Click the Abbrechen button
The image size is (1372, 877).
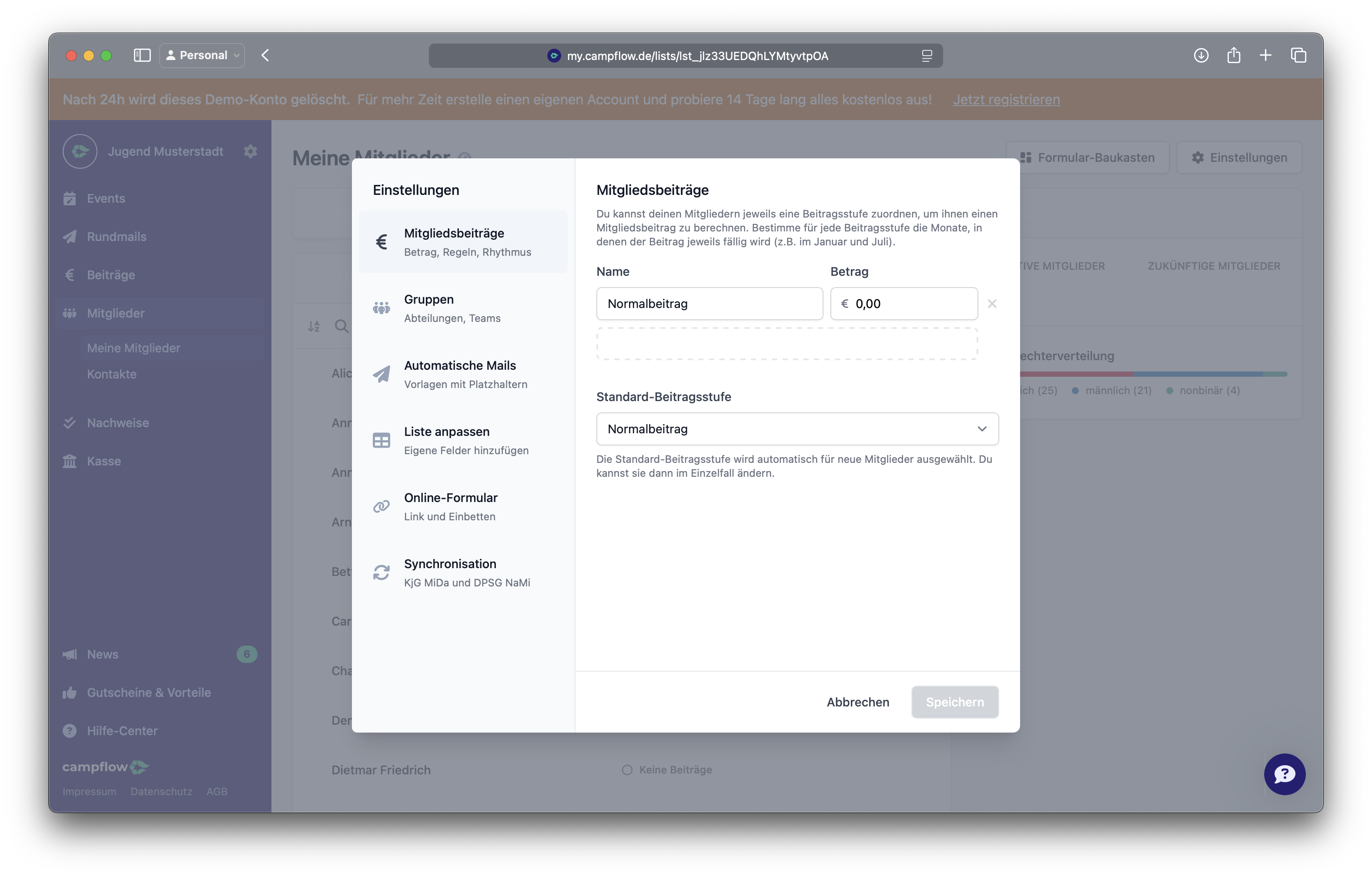857,702
